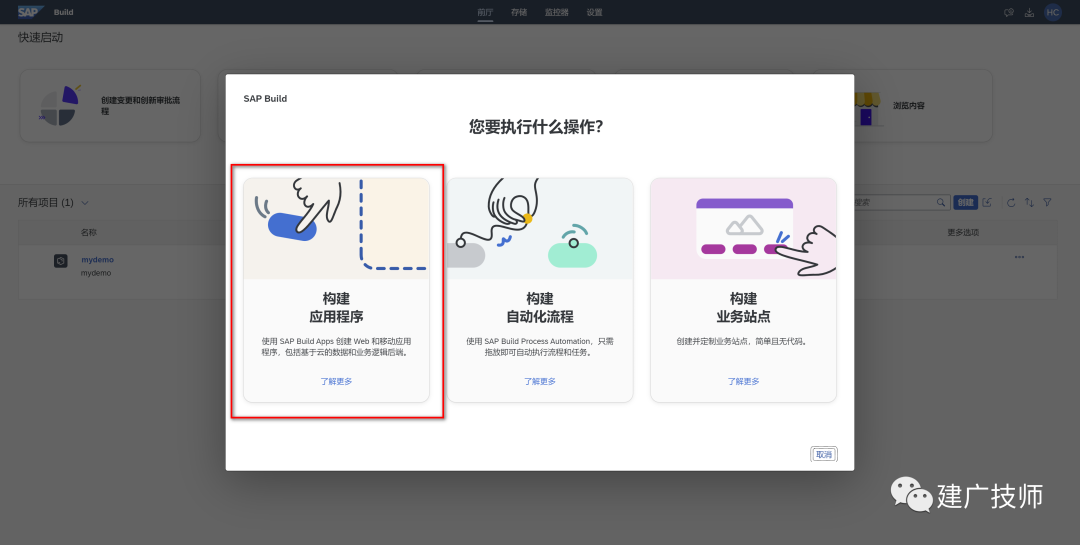This screenshot has width=1080, height=545.
Task: Open the filter funnel icon
Action: [1047, 203]
